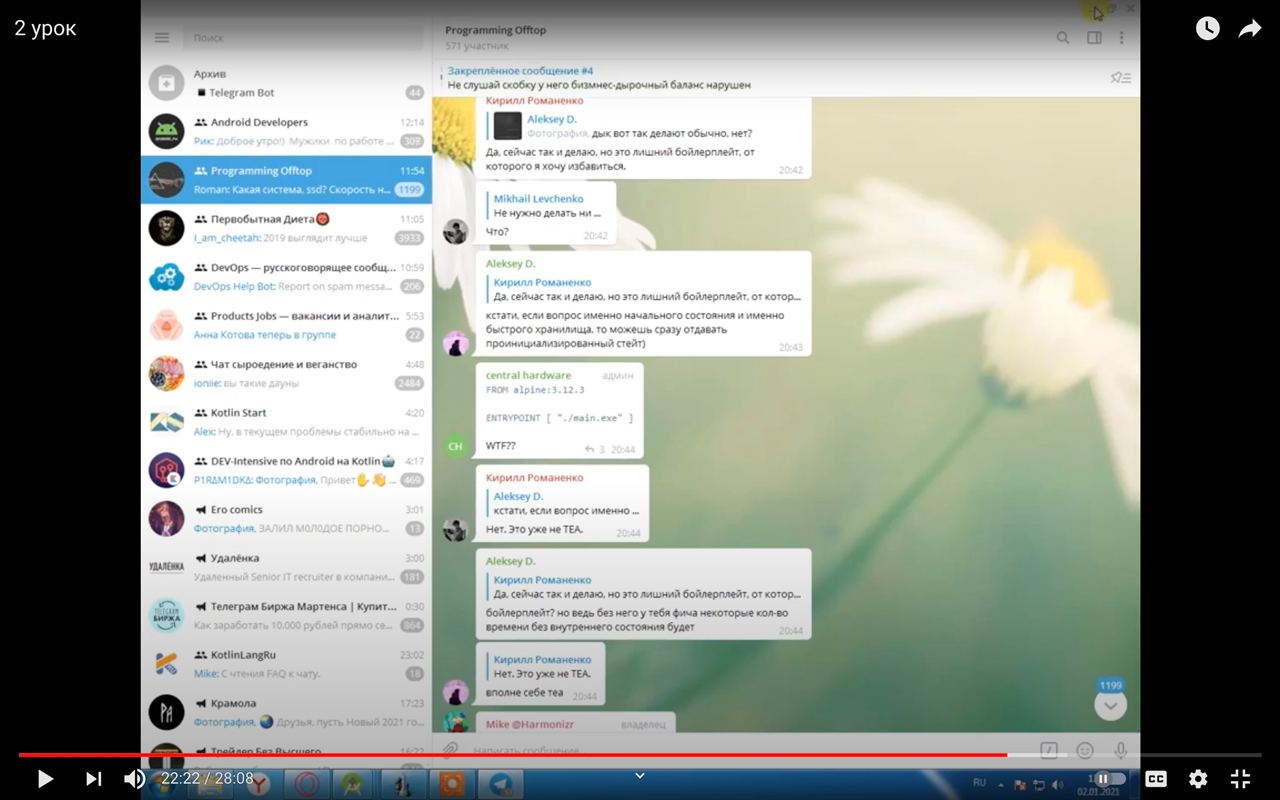Click the green CH avatar
Viewport: 1280px width, 800px height.
tap(455, 446)
